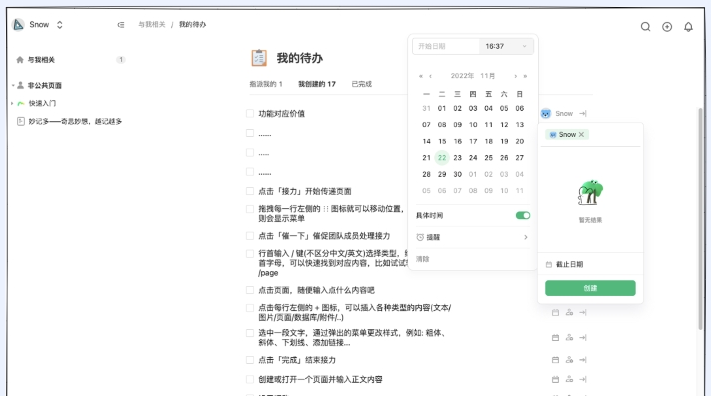Image resolution: width=711 pixels, height=396 pixels.
Task: Select date 30 in the November calendar
Action: tap(458, 174)
